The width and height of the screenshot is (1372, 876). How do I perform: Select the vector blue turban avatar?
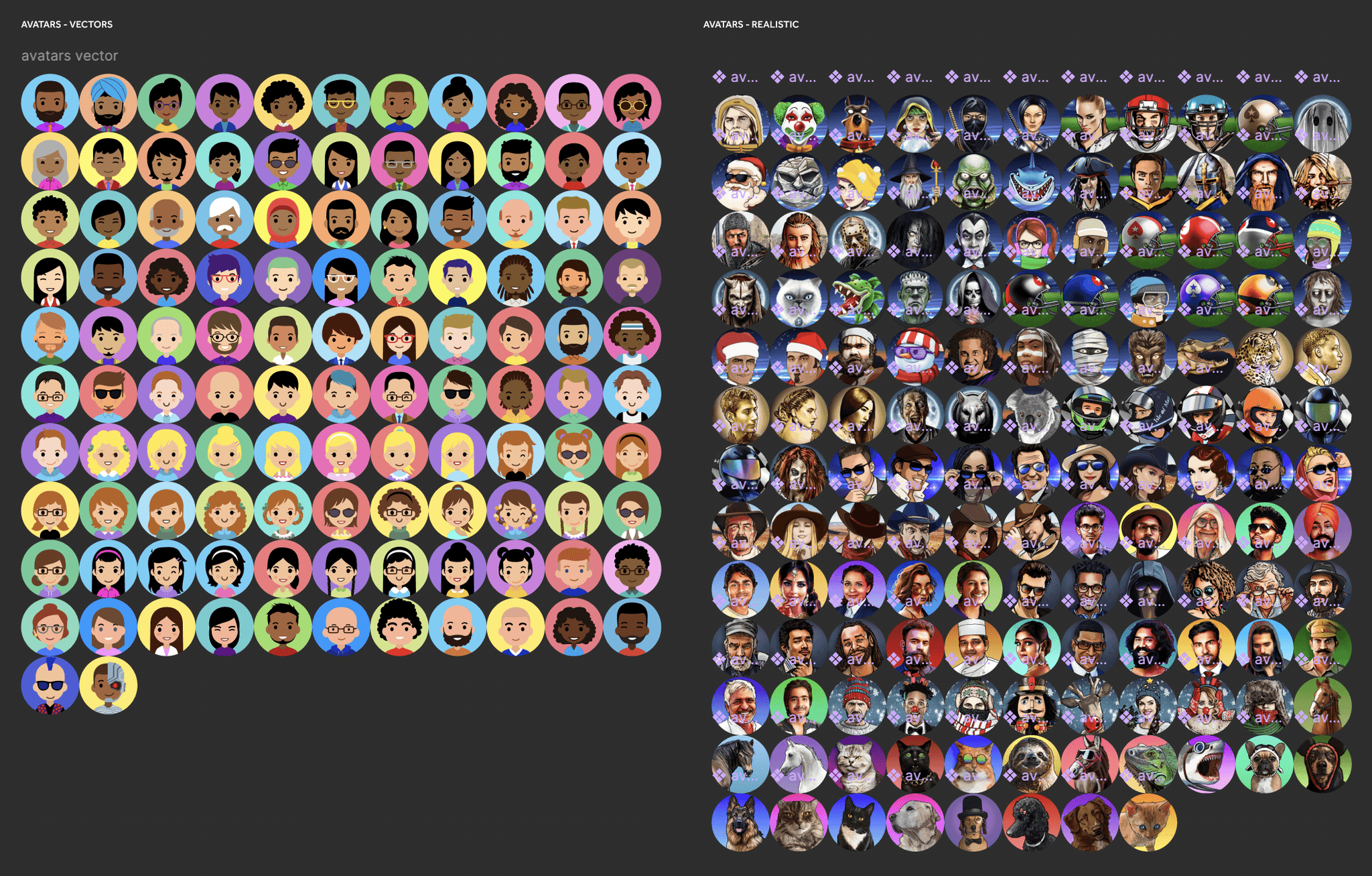pos(108,103)
